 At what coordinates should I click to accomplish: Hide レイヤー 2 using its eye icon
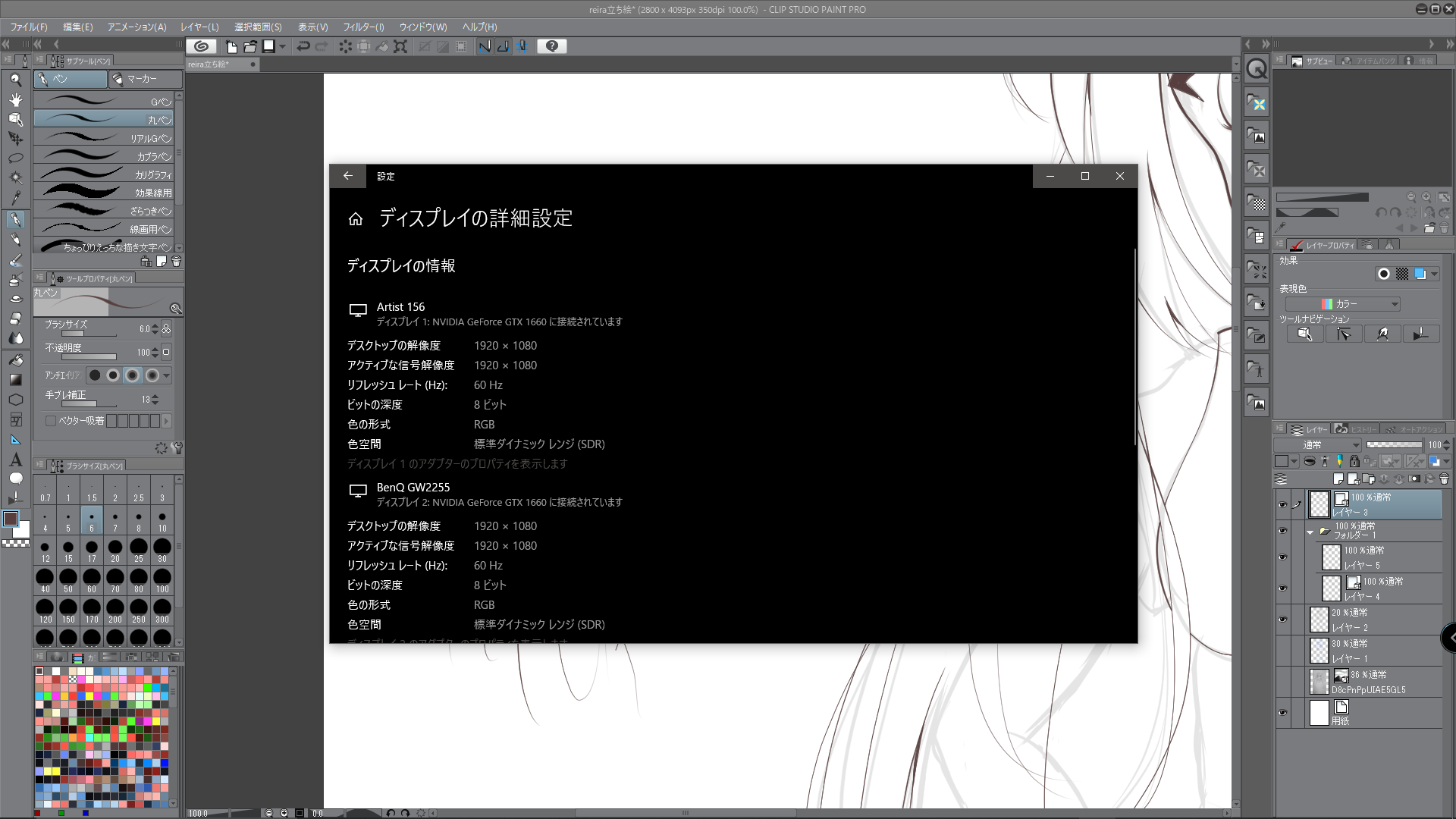coord(1282,620)
